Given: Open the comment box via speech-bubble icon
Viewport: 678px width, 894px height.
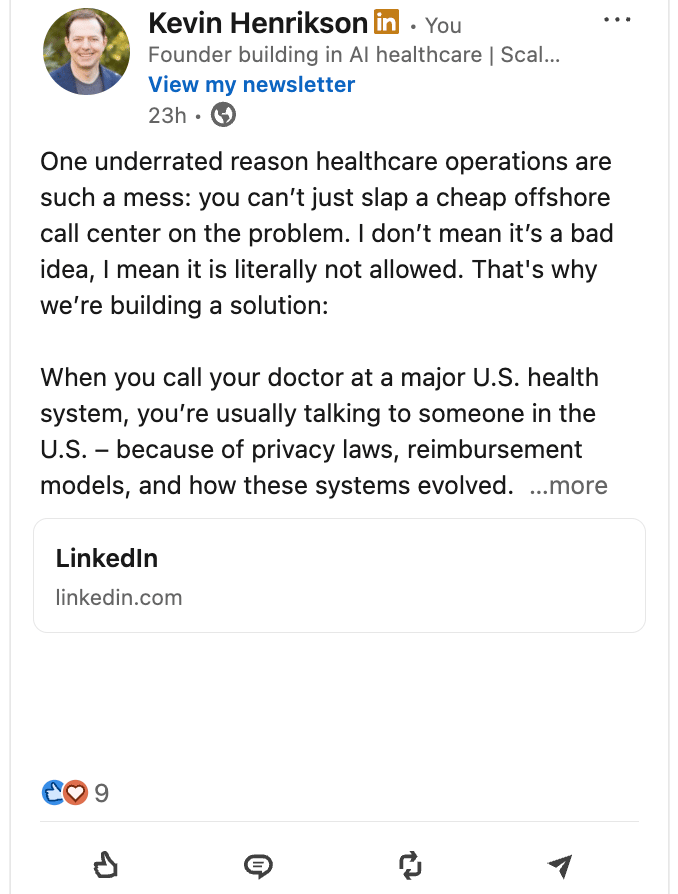Looking at the screenshot, I should pyautogui.click(x=258, y=865).
